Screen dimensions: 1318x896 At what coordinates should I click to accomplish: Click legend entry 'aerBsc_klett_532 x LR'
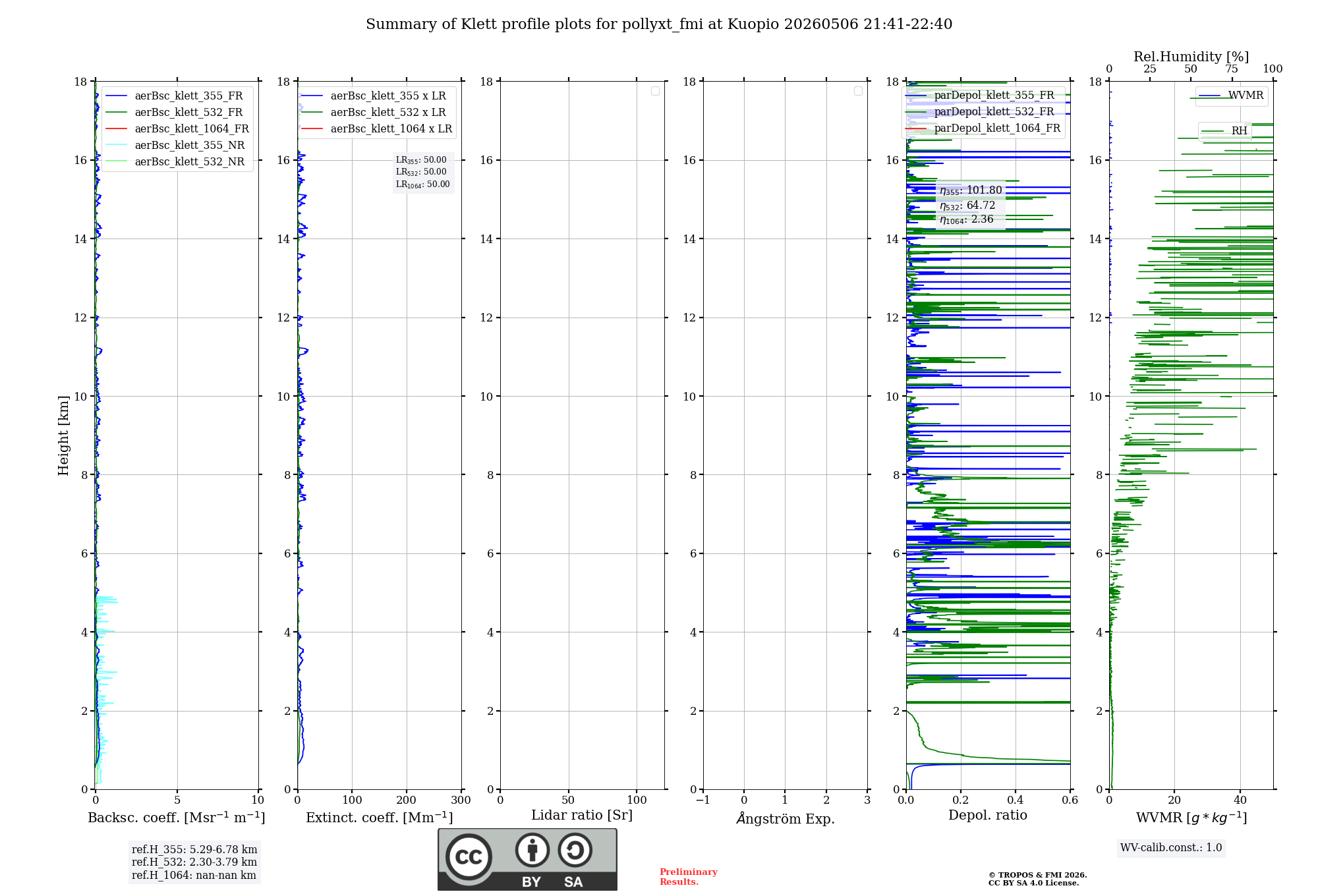pyautogui.click(x=388, y=113)
